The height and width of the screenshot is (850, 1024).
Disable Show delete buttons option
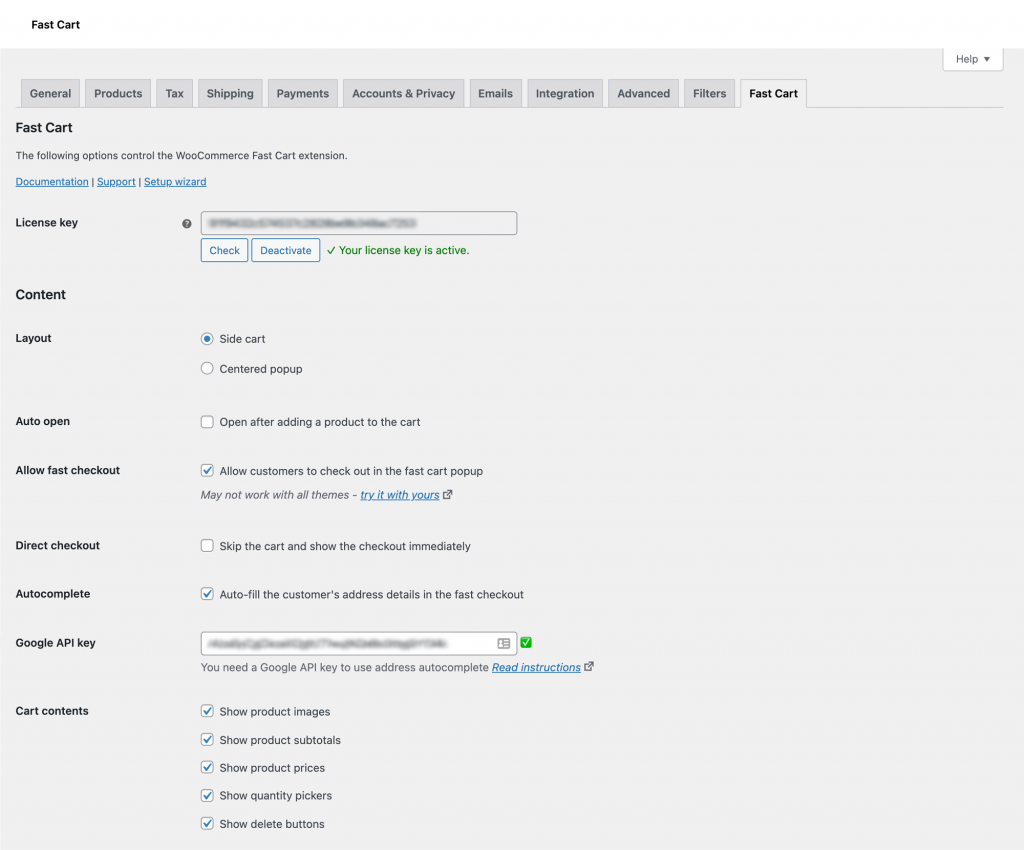point(208,824)
